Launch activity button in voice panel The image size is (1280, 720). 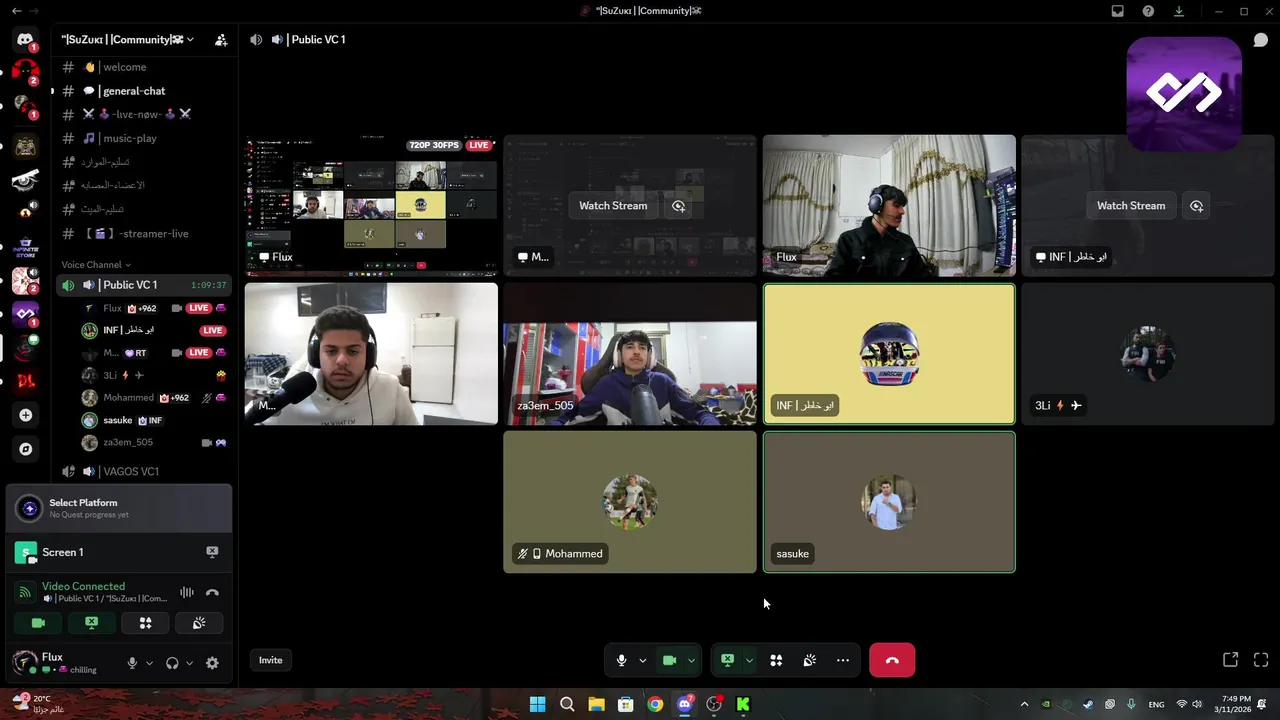(x=145, y=623)
